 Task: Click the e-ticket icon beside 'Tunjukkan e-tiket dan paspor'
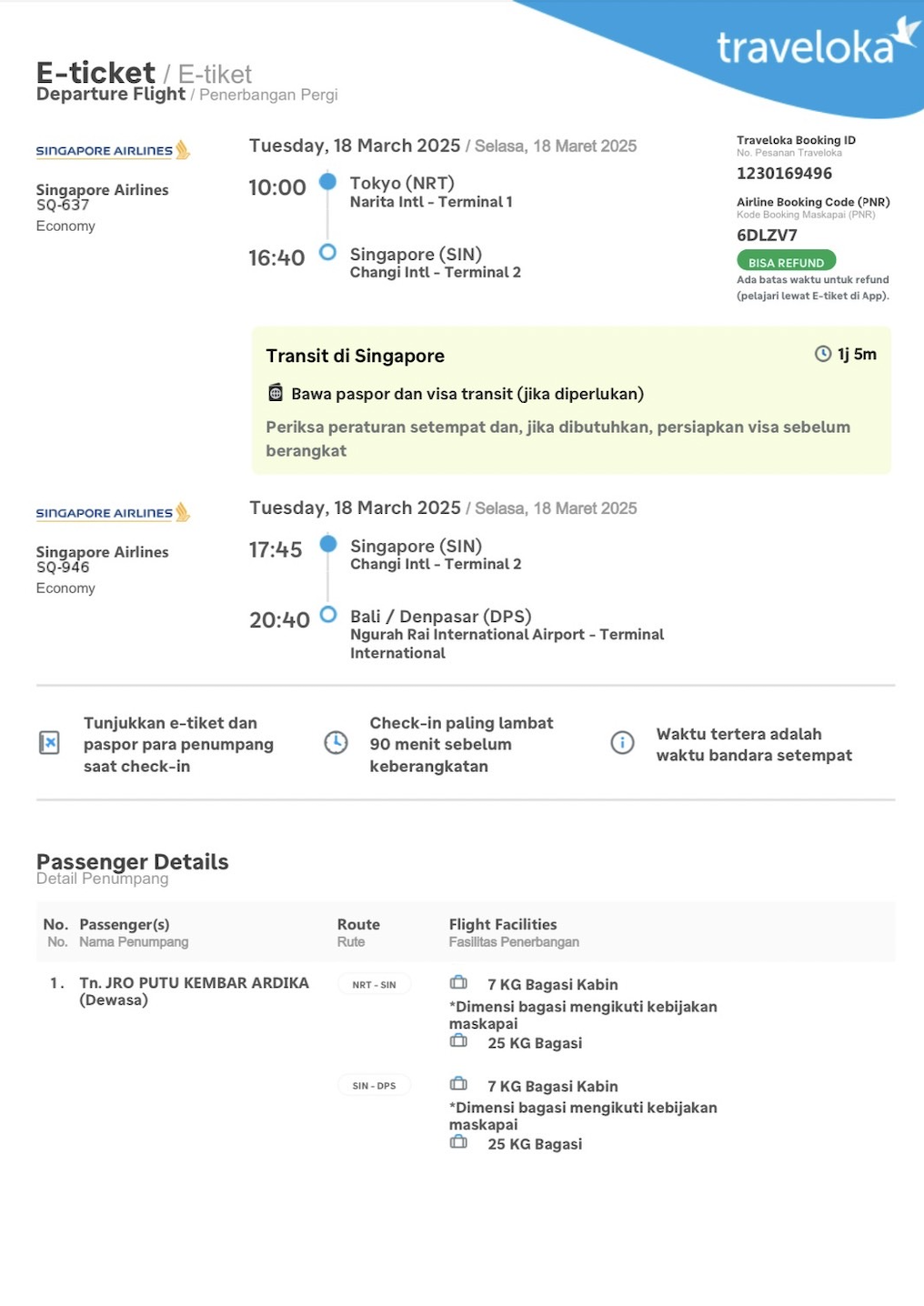point(49,743)
